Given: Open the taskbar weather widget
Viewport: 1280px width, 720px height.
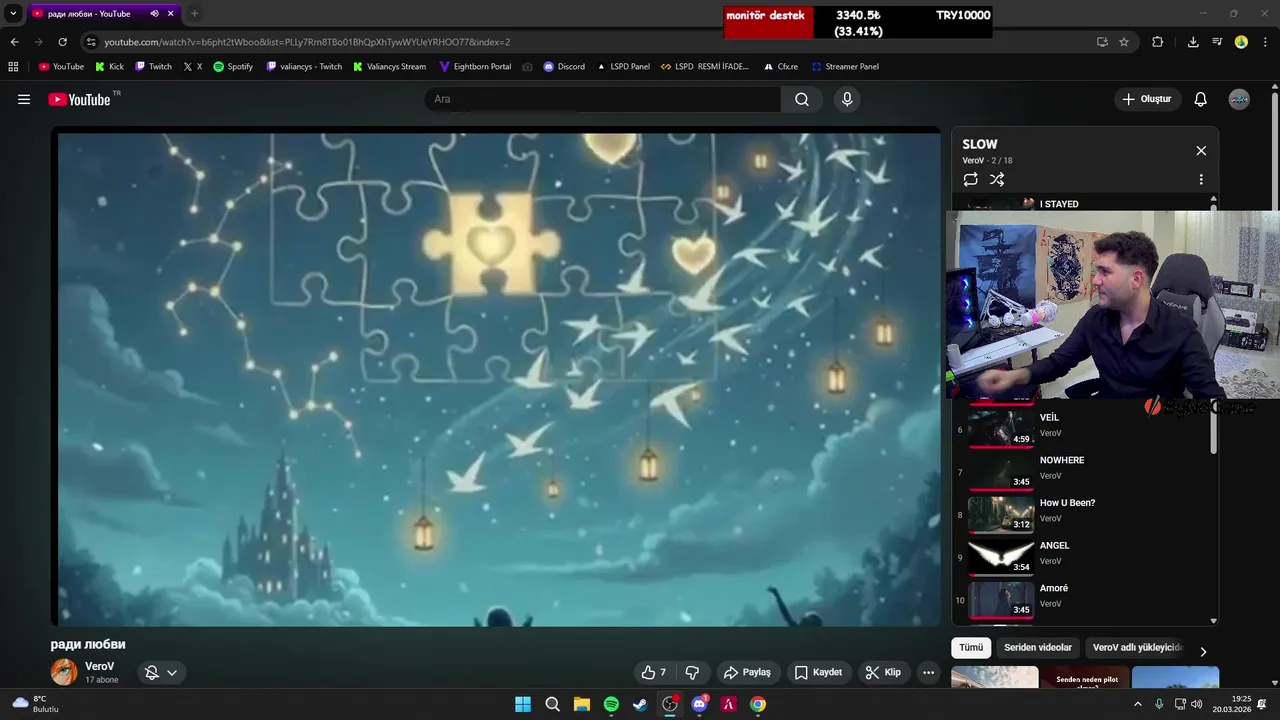Looking at the screenshot, I should 36,704.
